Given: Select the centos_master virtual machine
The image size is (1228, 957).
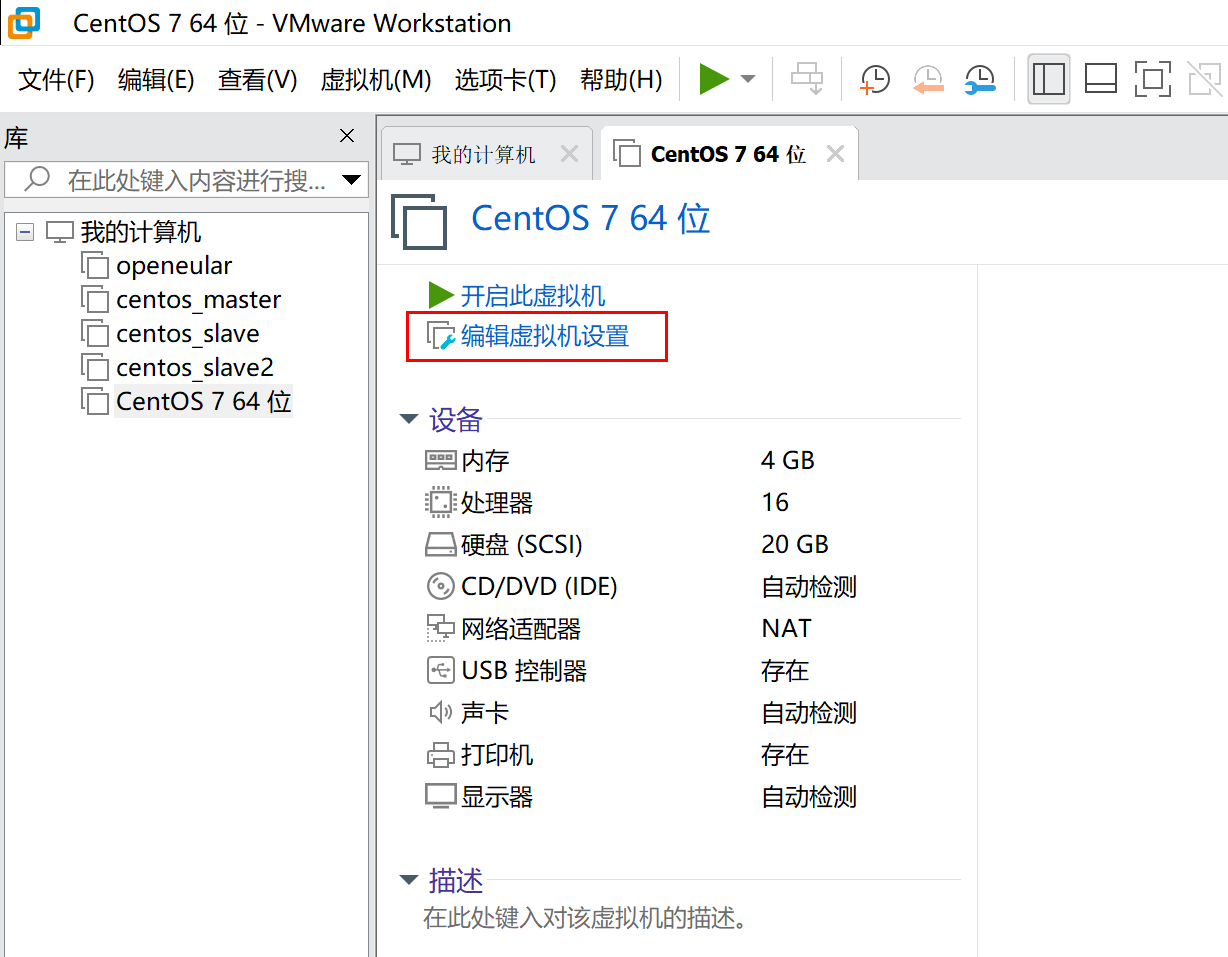Looking at the screenshot, I should (x=199, y=300).
